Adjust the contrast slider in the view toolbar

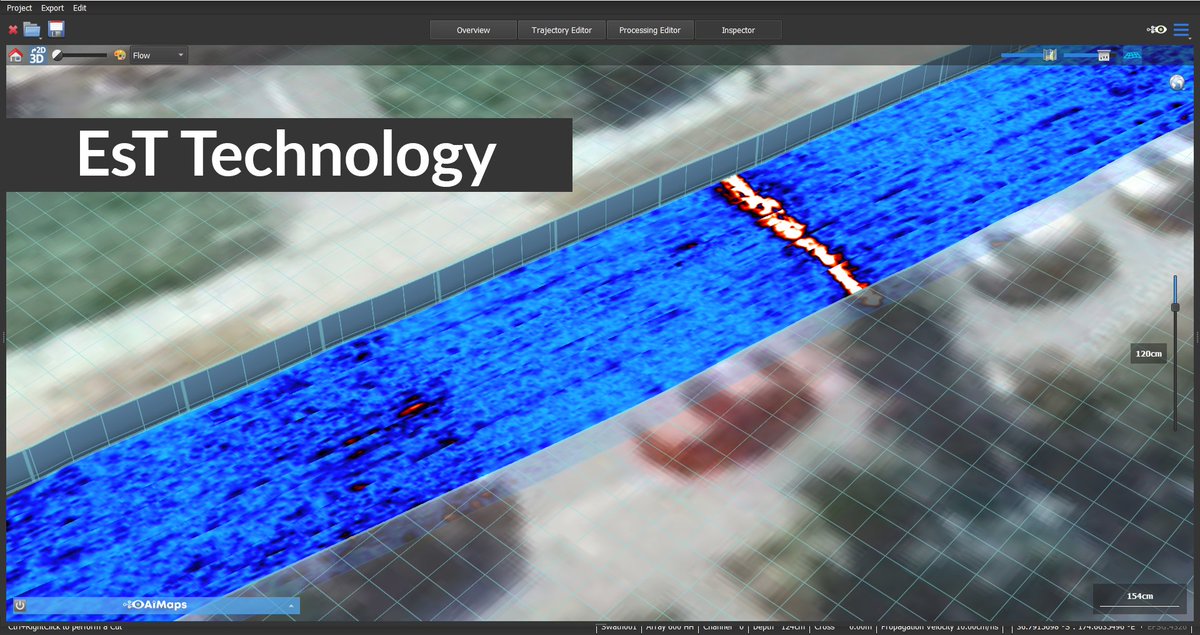click(x=80, y=56)
